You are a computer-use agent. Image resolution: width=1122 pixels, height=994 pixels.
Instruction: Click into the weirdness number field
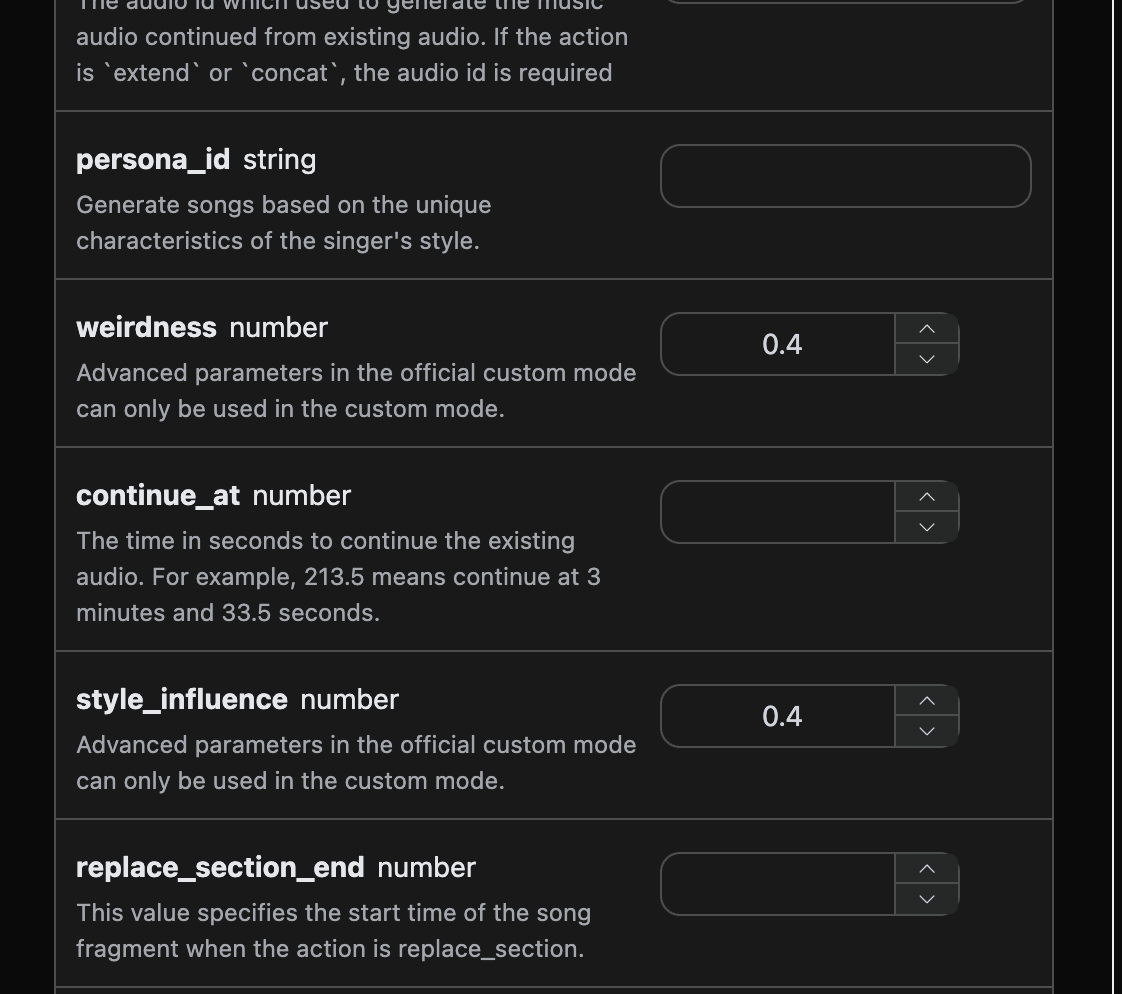point(778,344)
